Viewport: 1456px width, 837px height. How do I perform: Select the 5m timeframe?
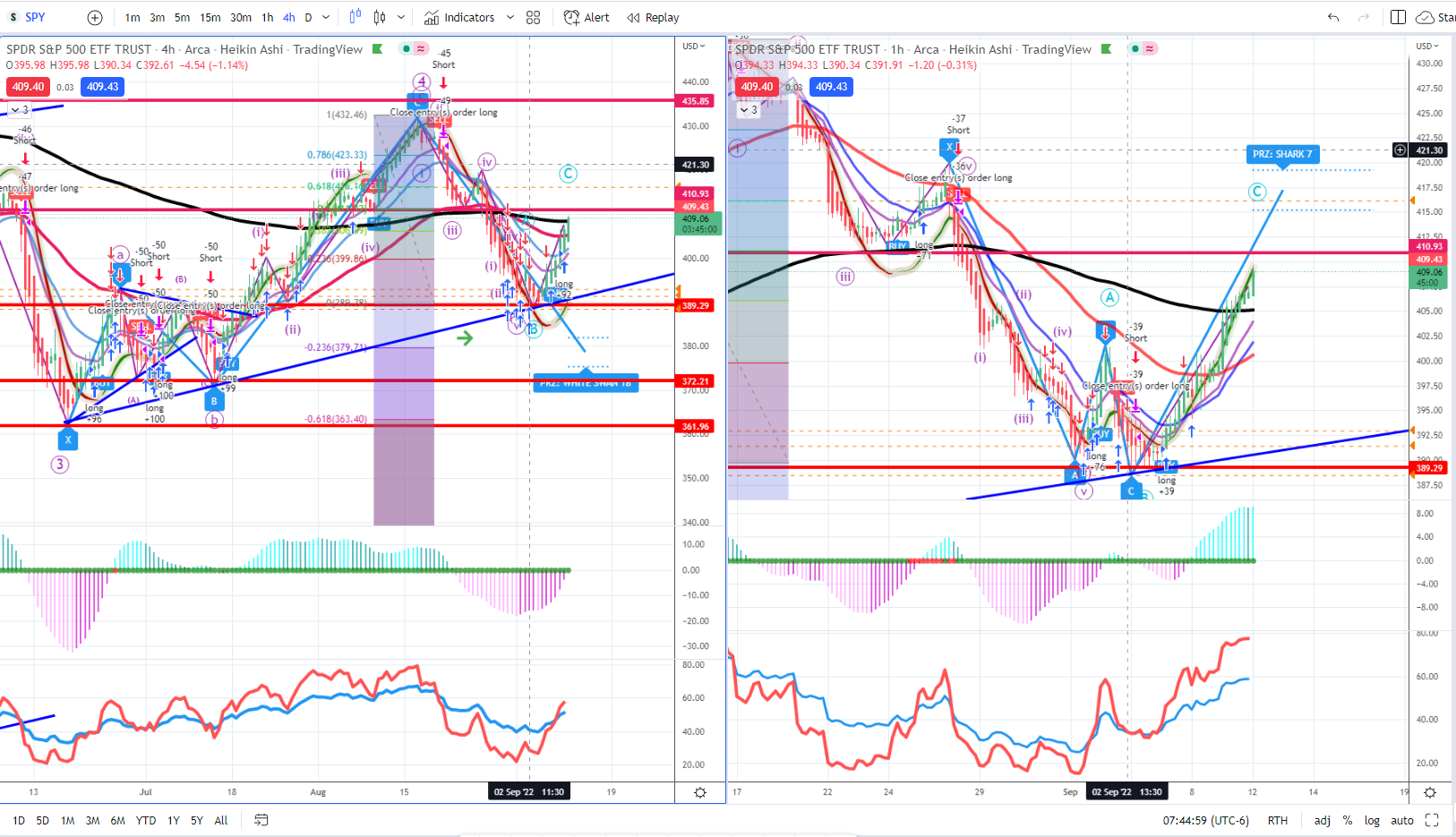(x=182, y=17)
